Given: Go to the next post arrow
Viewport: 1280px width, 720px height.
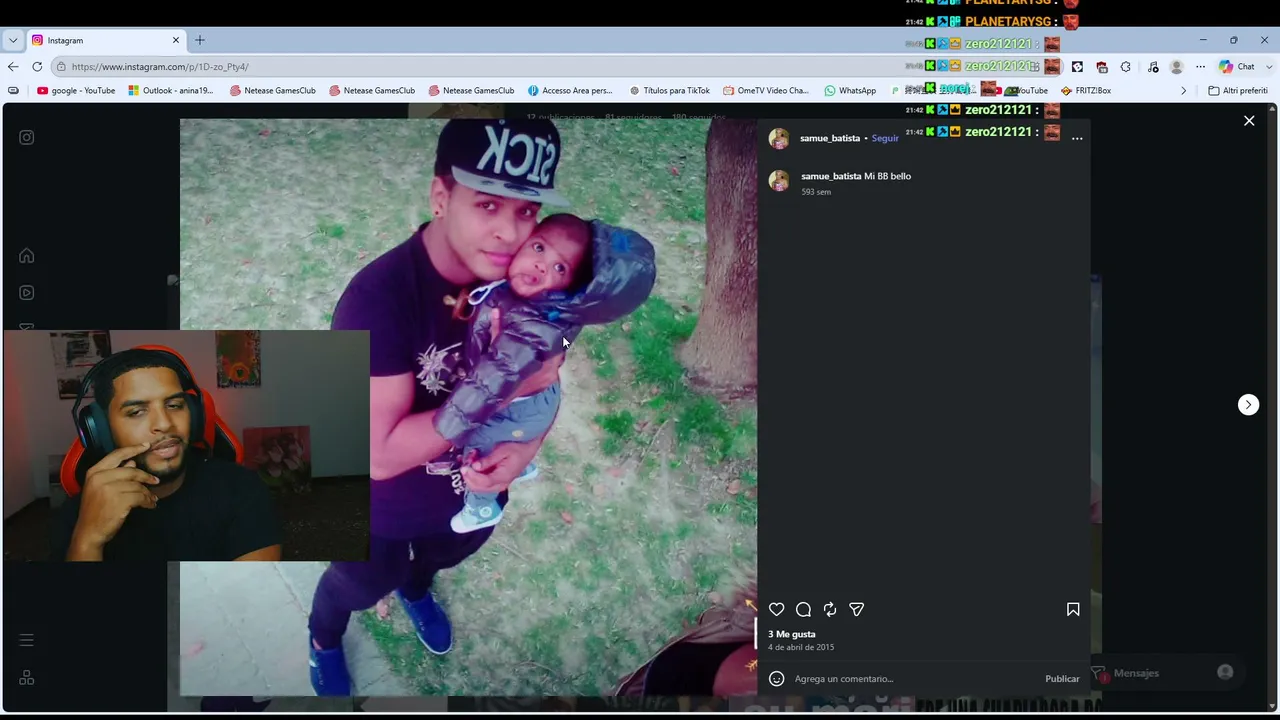Looking at the screenshot, I should [1248, 404].
